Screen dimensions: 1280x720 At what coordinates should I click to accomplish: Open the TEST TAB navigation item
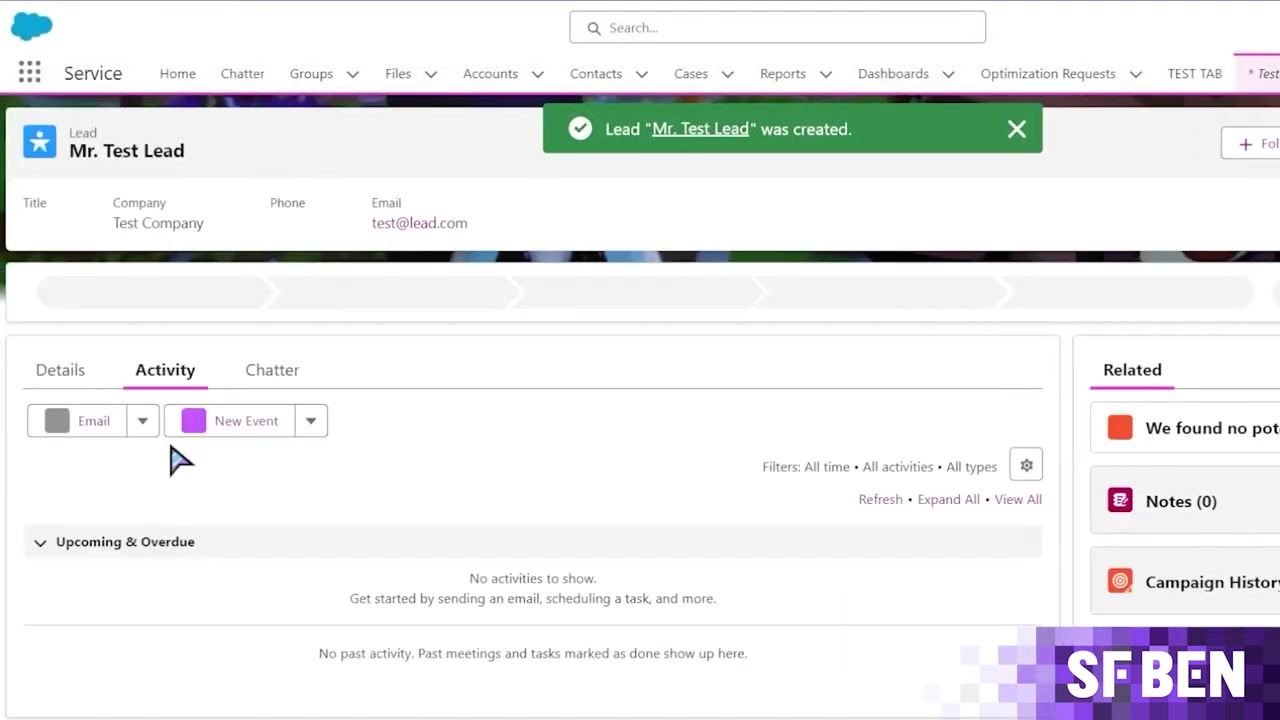coord(1195,74)
